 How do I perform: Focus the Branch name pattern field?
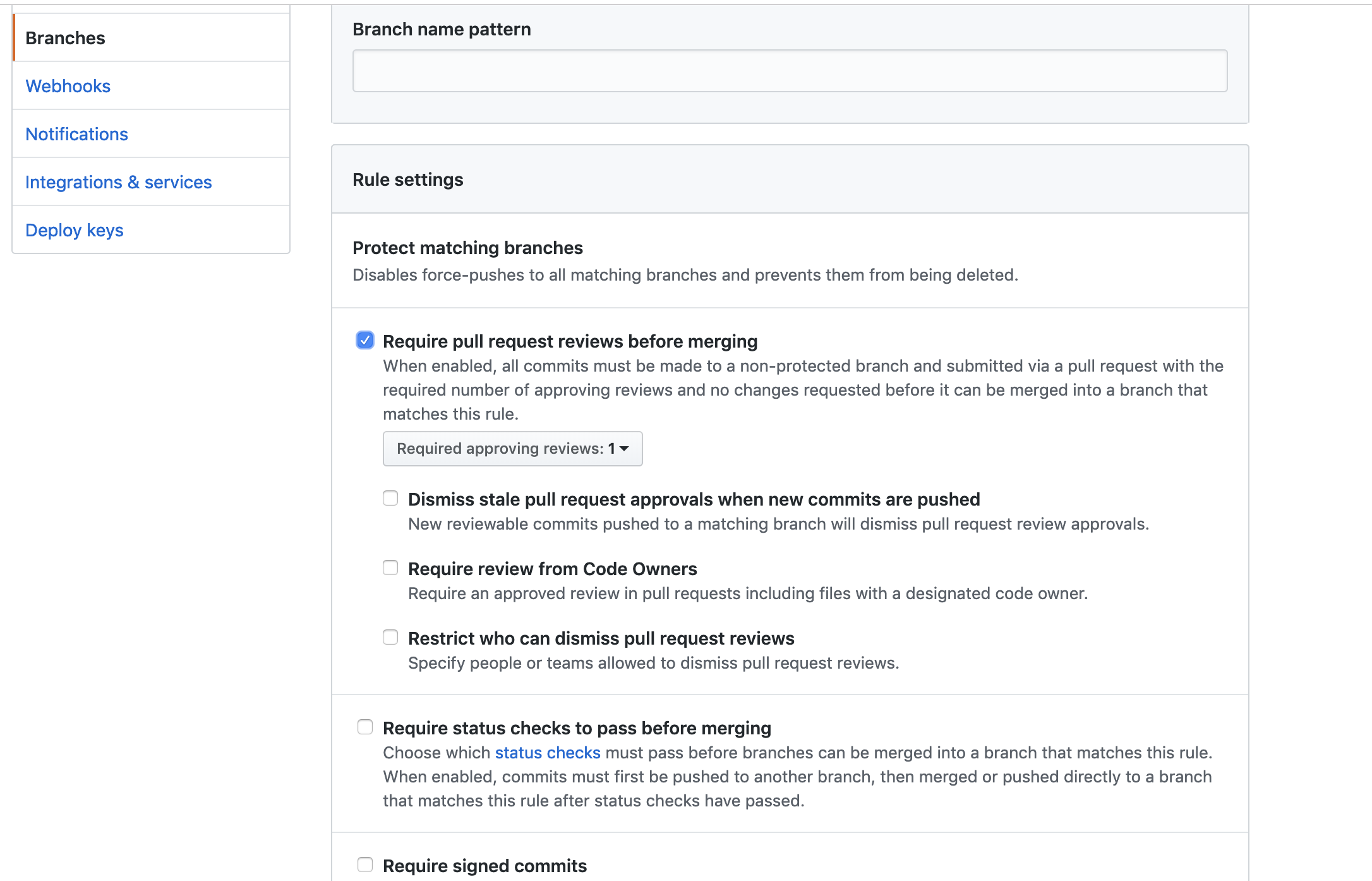[x=790, y=71]
